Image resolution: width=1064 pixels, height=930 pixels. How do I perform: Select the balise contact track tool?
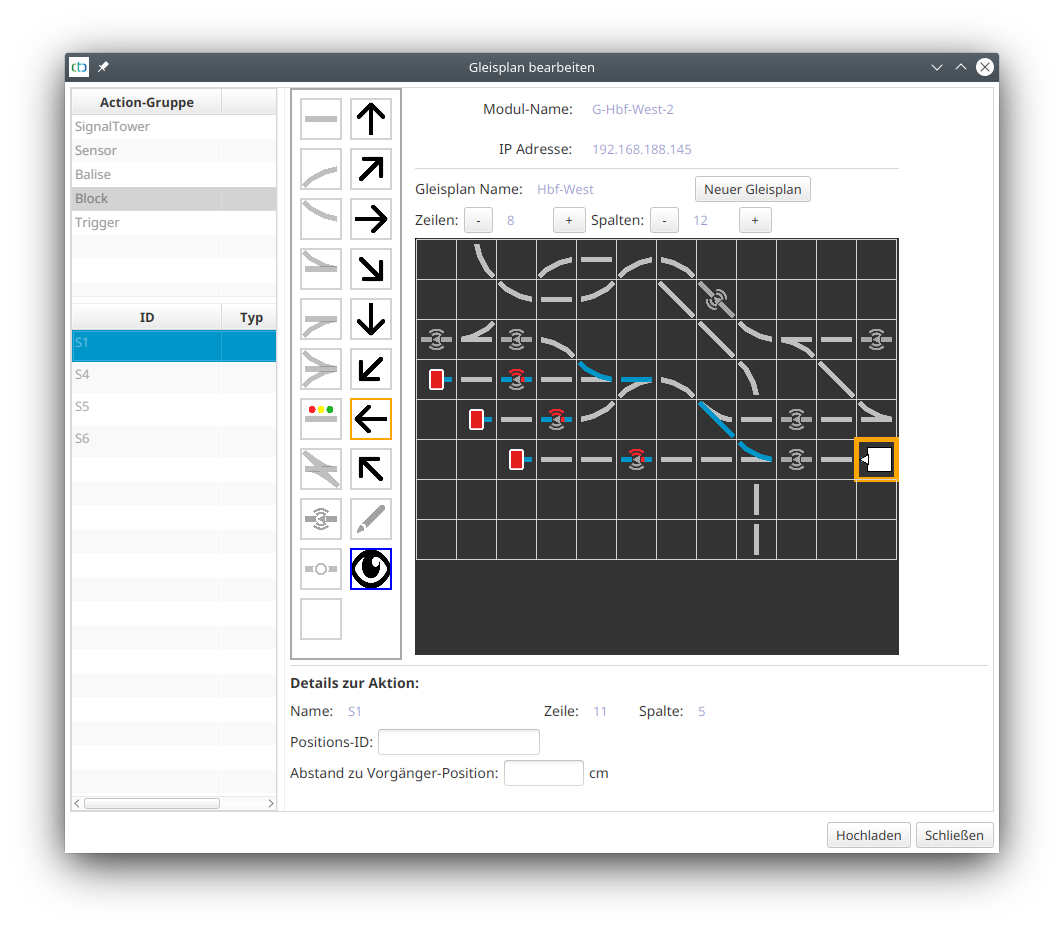click(320, 569)
